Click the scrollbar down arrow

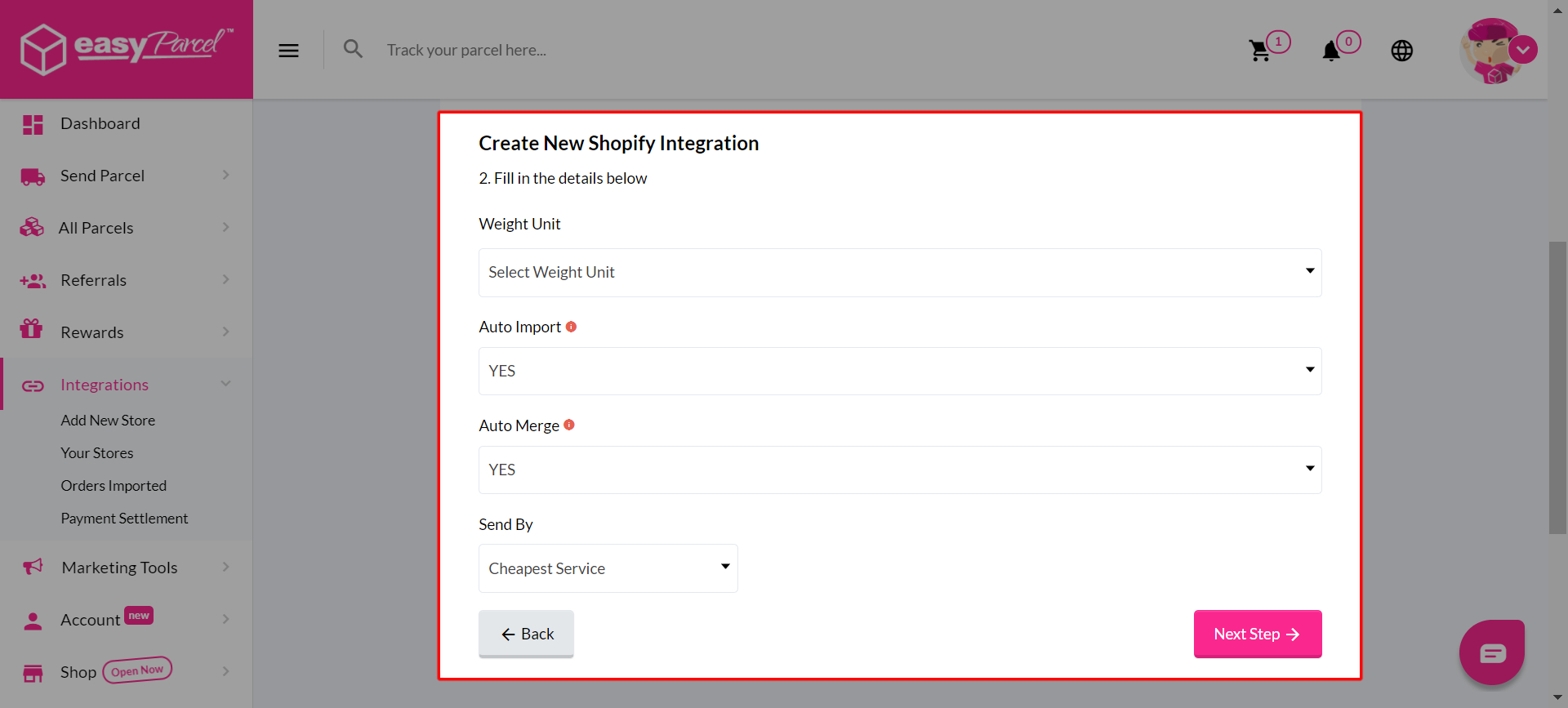[1557, 698]
